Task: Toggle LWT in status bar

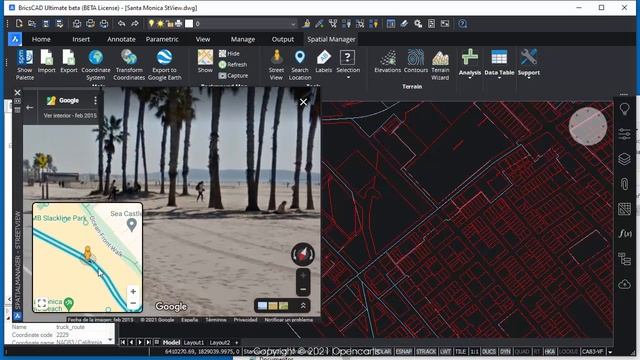Action: click(445, 351)
